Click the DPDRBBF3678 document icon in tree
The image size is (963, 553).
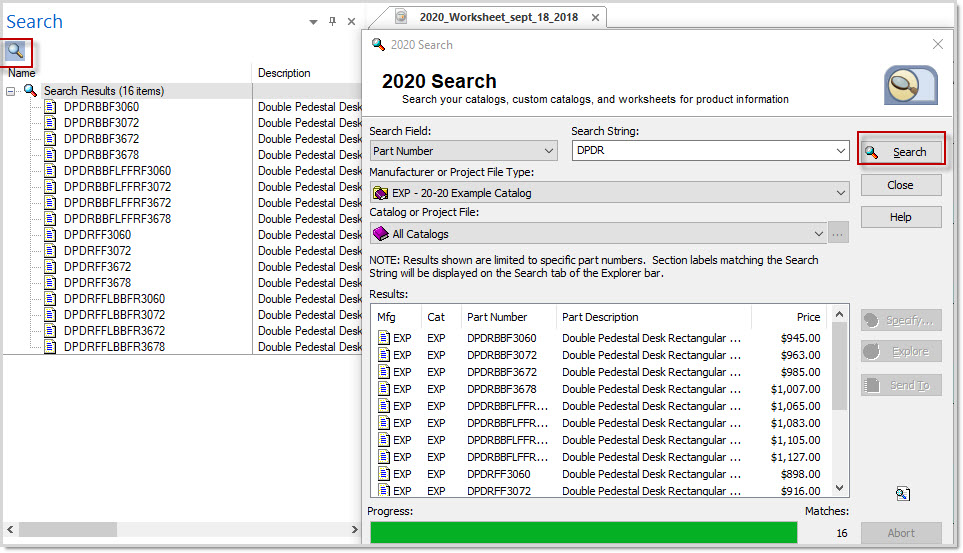click(x=50, y=155)
